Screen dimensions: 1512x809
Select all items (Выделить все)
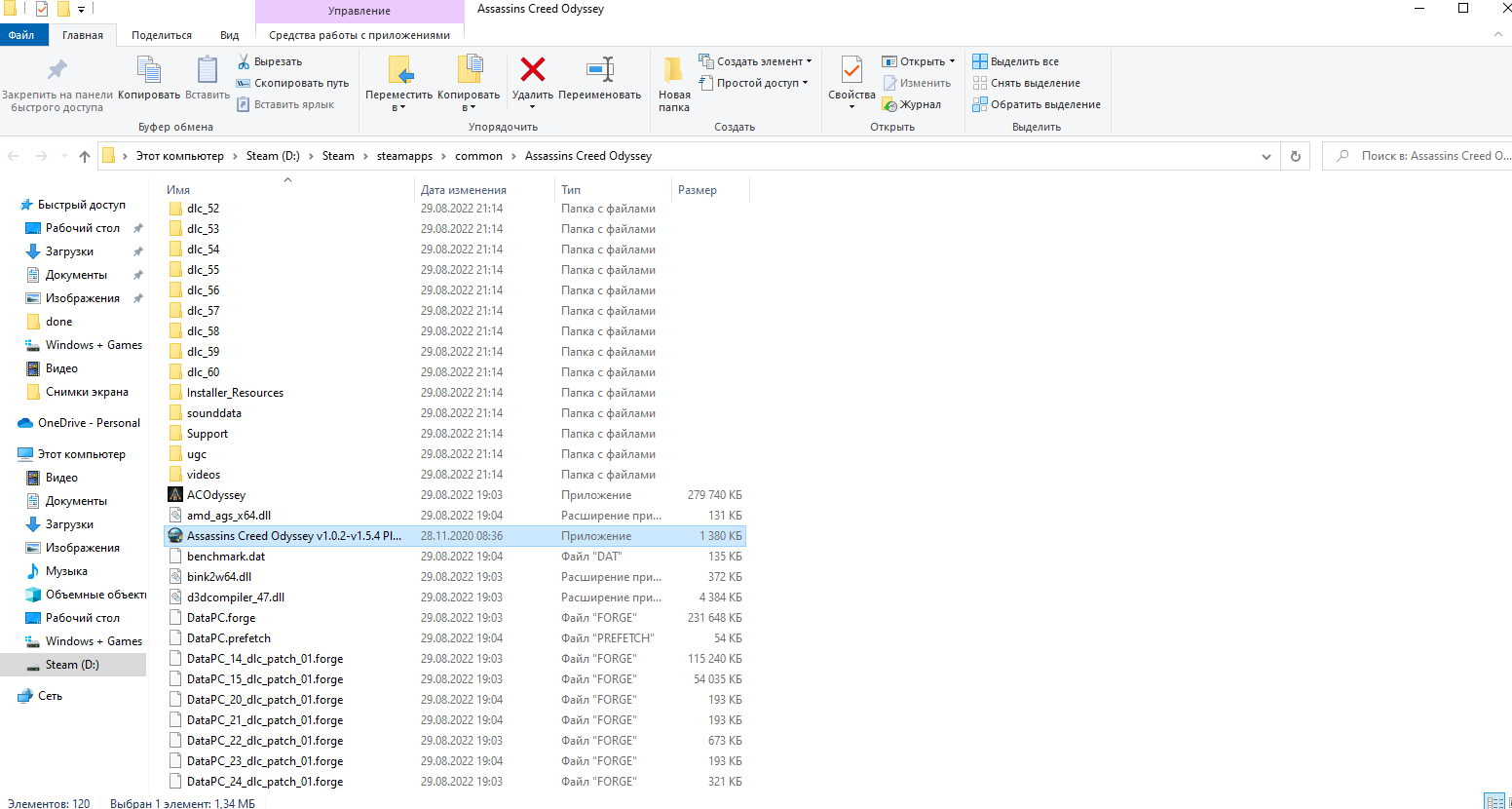[x=1015, y=61]
